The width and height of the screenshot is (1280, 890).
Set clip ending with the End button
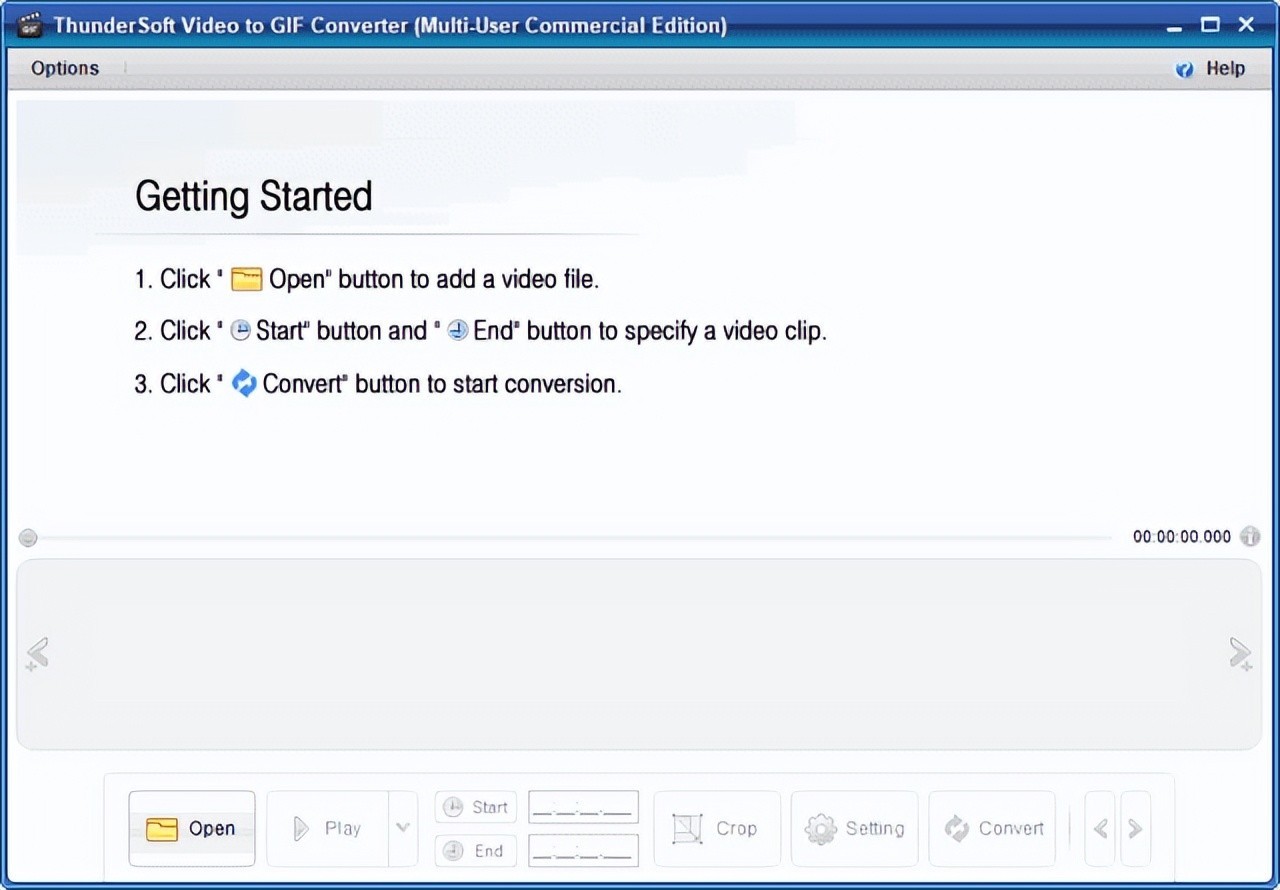click(476, 850)
